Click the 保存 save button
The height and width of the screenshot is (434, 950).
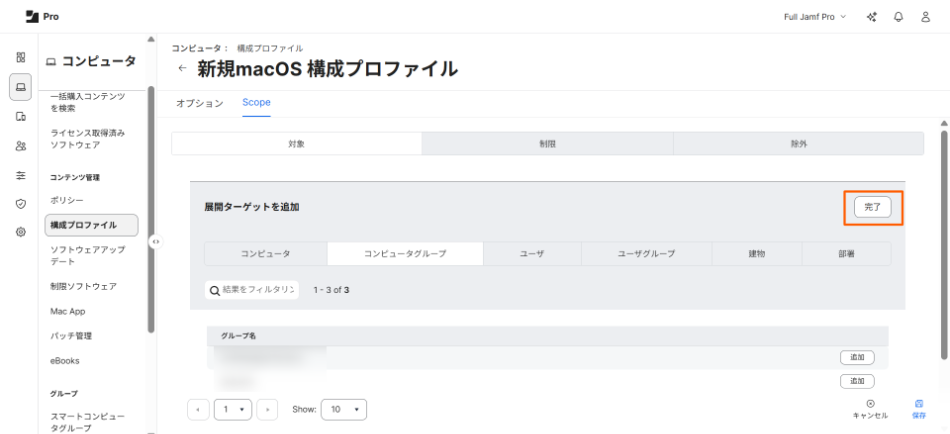pos(919,409)
